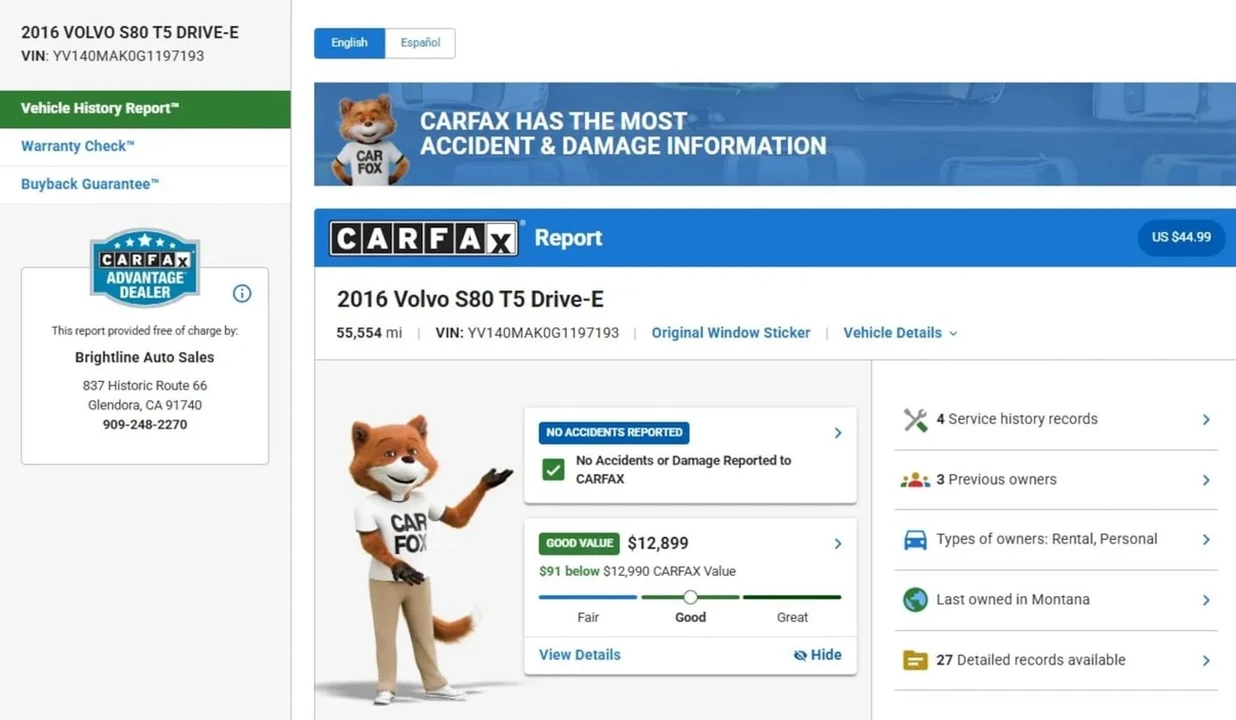This screenshot has height=720, width=1236.
Task: Open Buyback Guarantee in the sidebar
Action: [145, 185]
